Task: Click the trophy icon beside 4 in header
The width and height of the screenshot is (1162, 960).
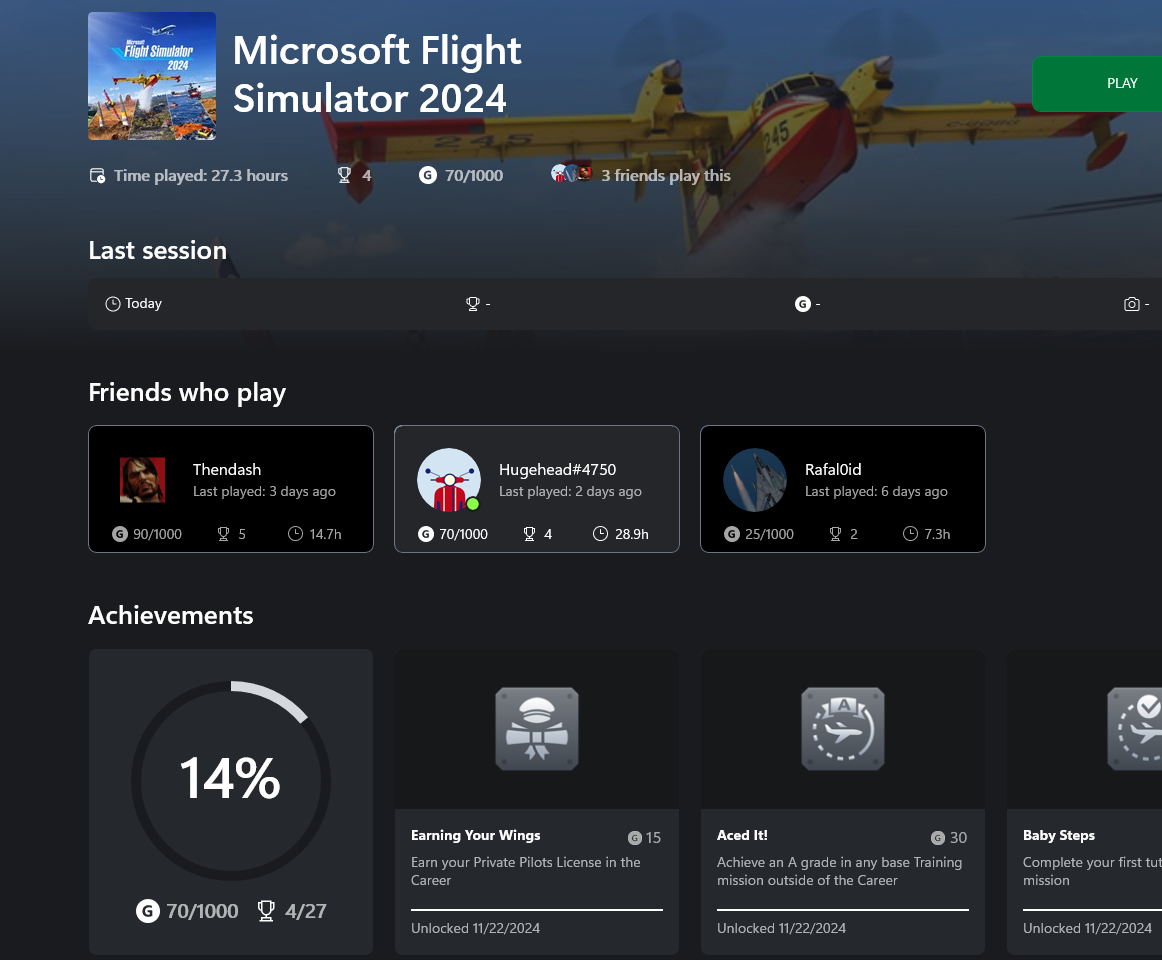Action: [344, 175]
